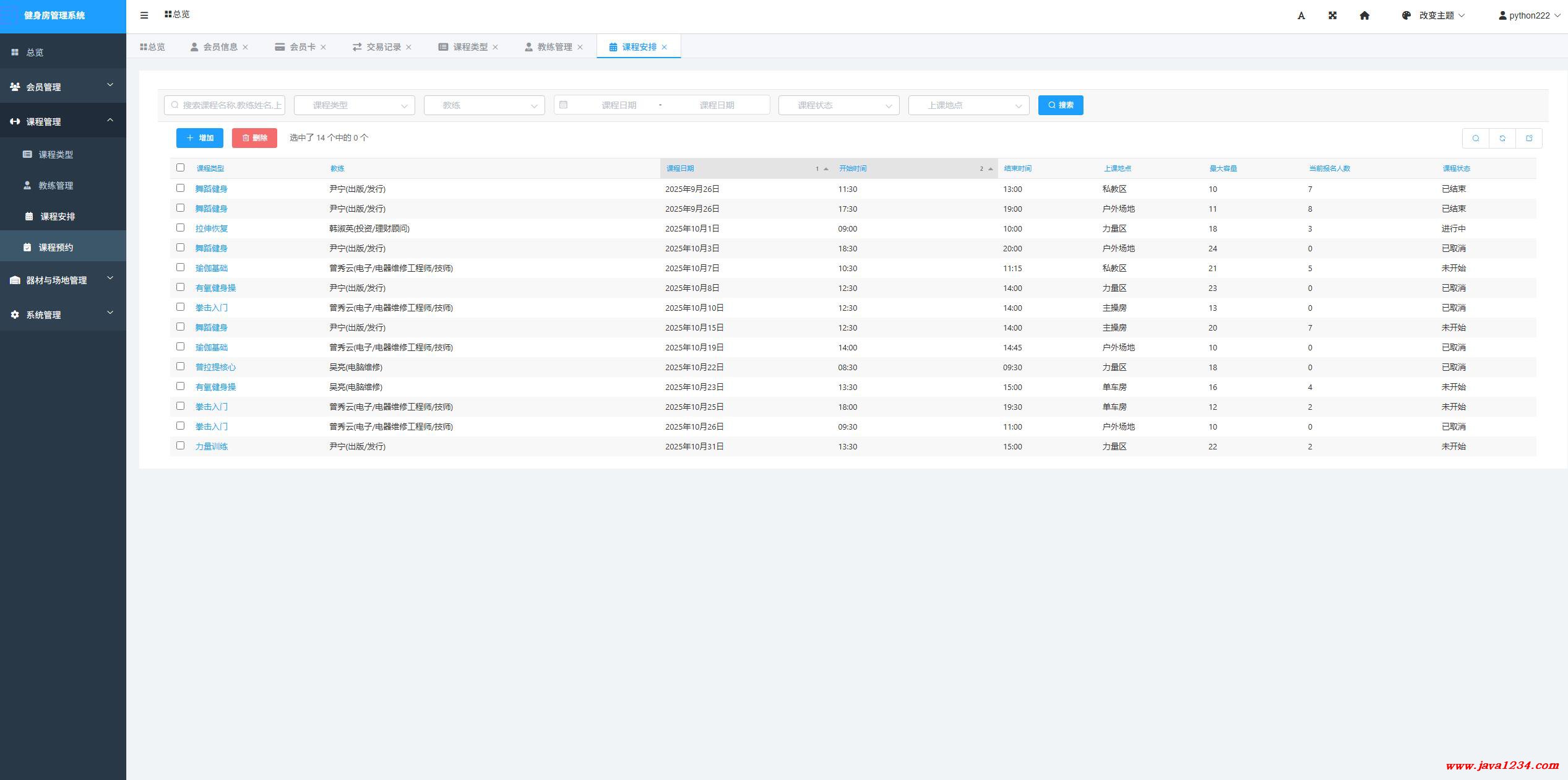This screenshot has height=780, width=1568.
Task: Click the refresh icon above the table
Action: [1502, 138]
